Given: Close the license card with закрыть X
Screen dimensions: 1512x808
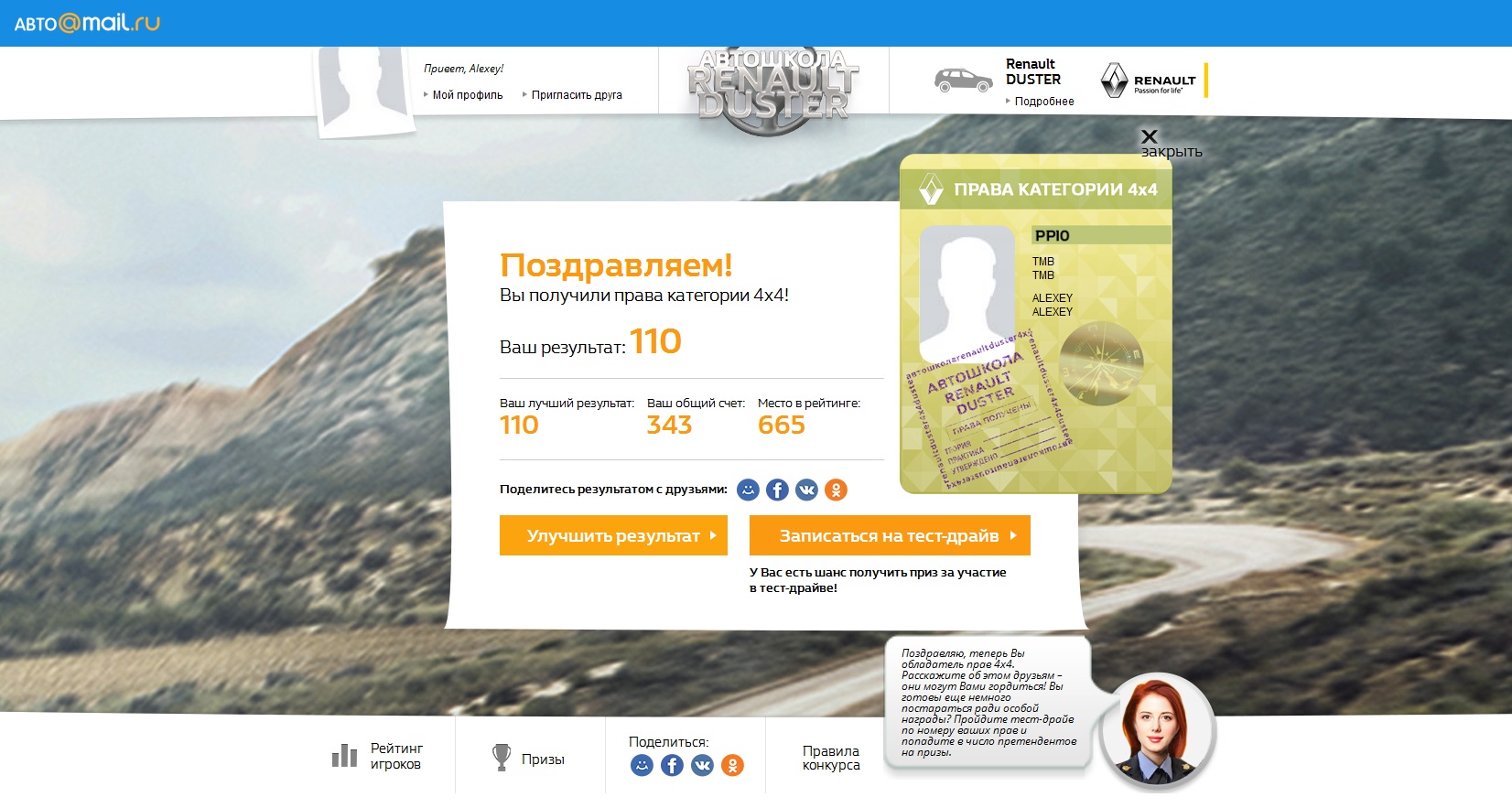Looking at the screenshot, I should (x=1150, y=137).
